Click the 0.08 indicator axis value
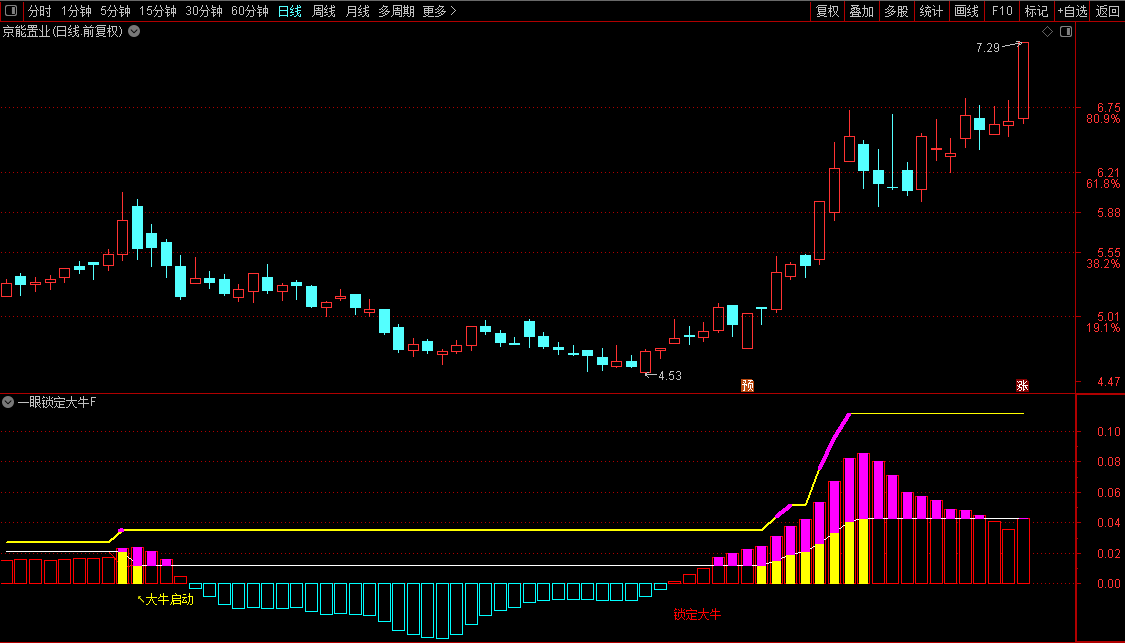This screenshot has width=1125, height=643. (x=1108, y=462)
